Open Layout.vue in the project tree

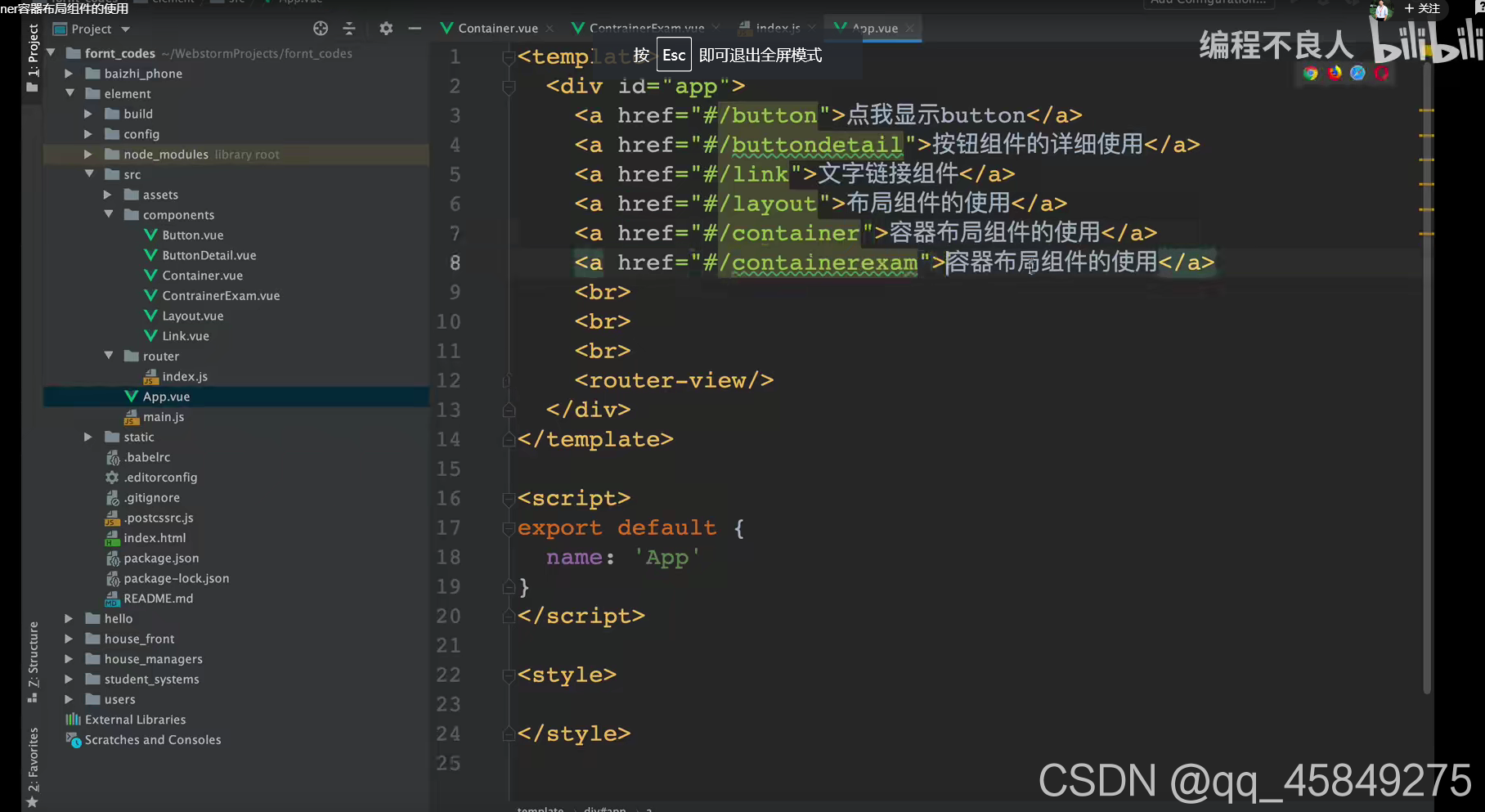[x=192, y=316]
